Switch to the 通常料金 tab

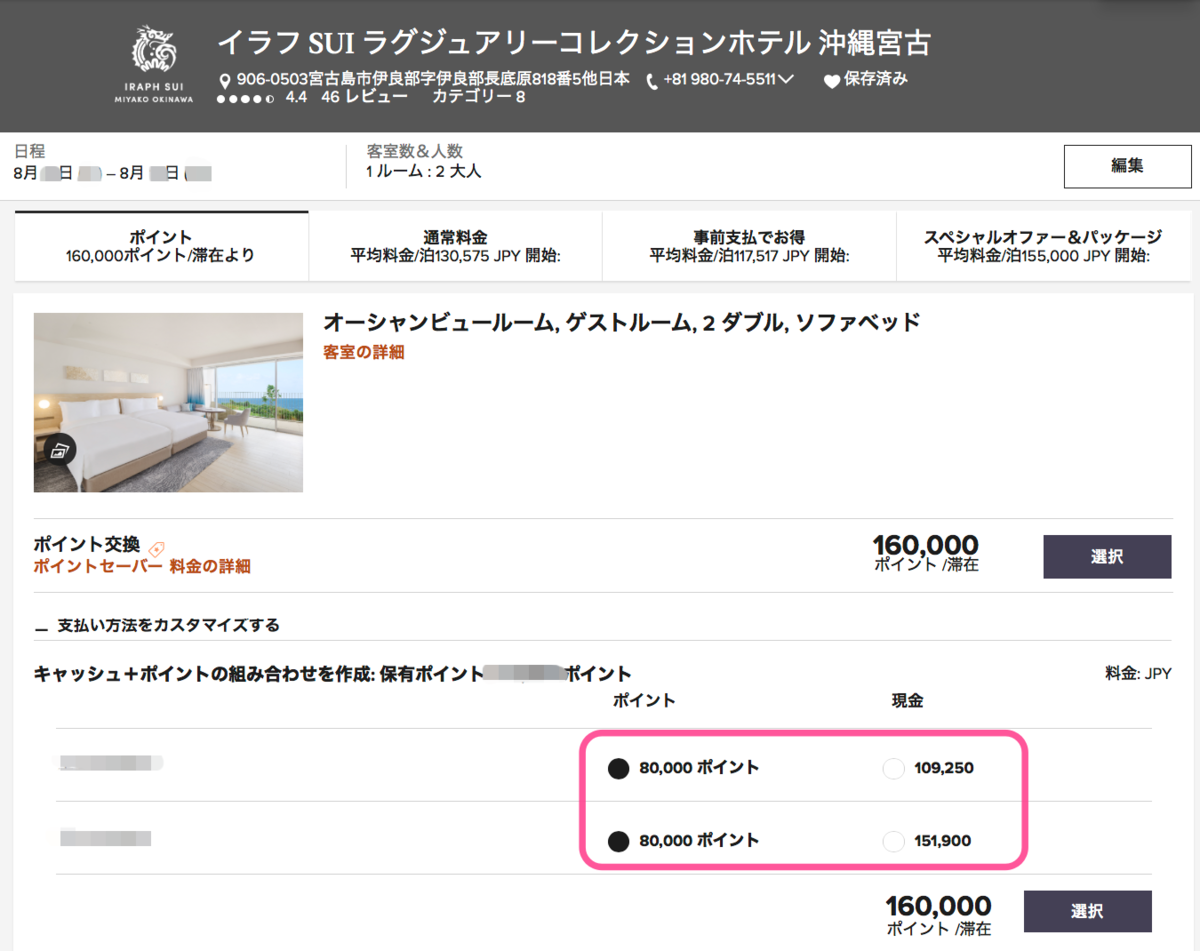click(x=455, y=246)
